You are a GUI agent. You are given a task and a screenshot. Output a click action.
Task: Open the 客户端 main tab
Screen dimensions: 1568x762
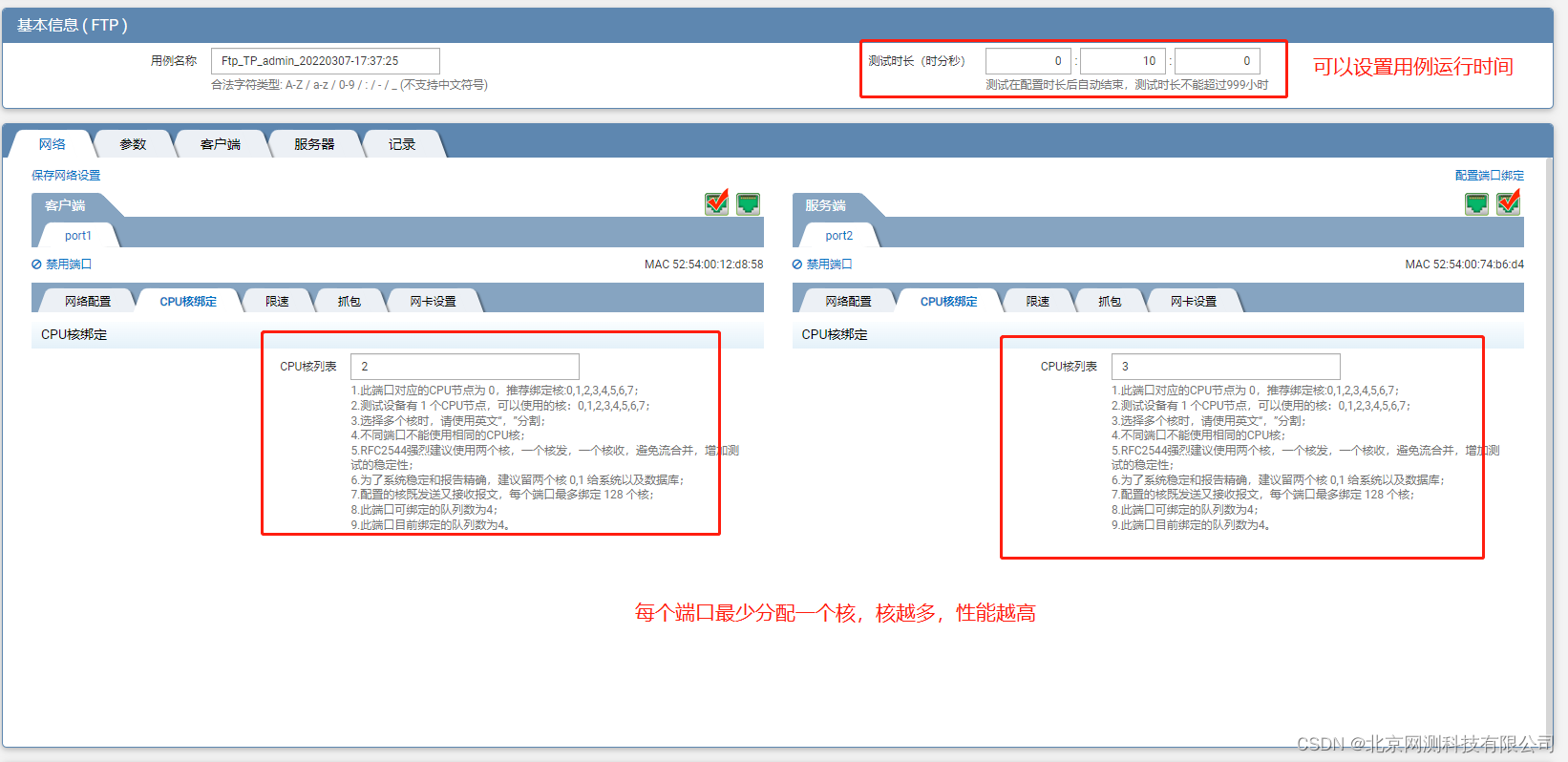(221, 144)
